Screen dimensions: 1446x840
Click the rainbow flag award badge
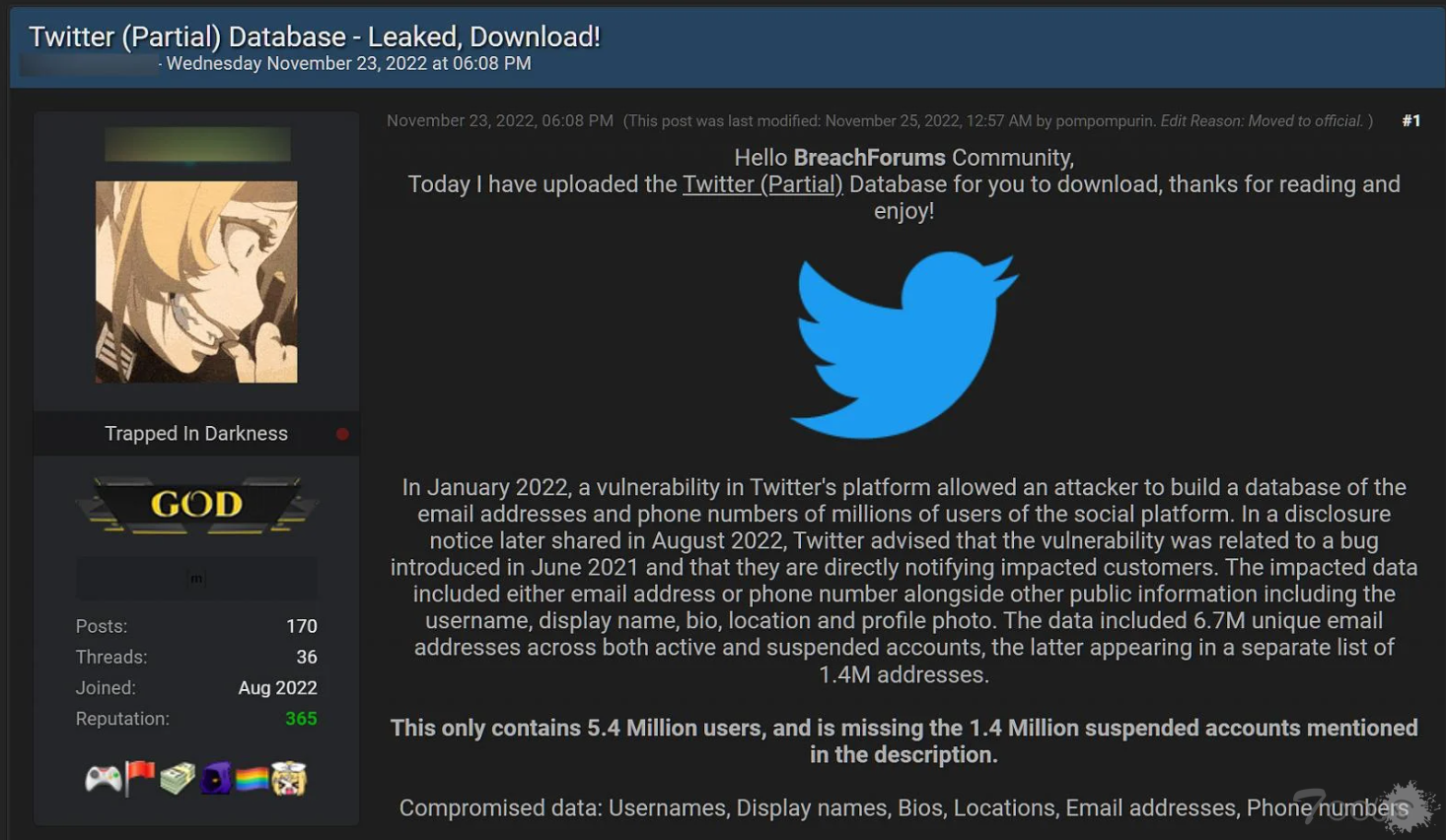point(252,780)
